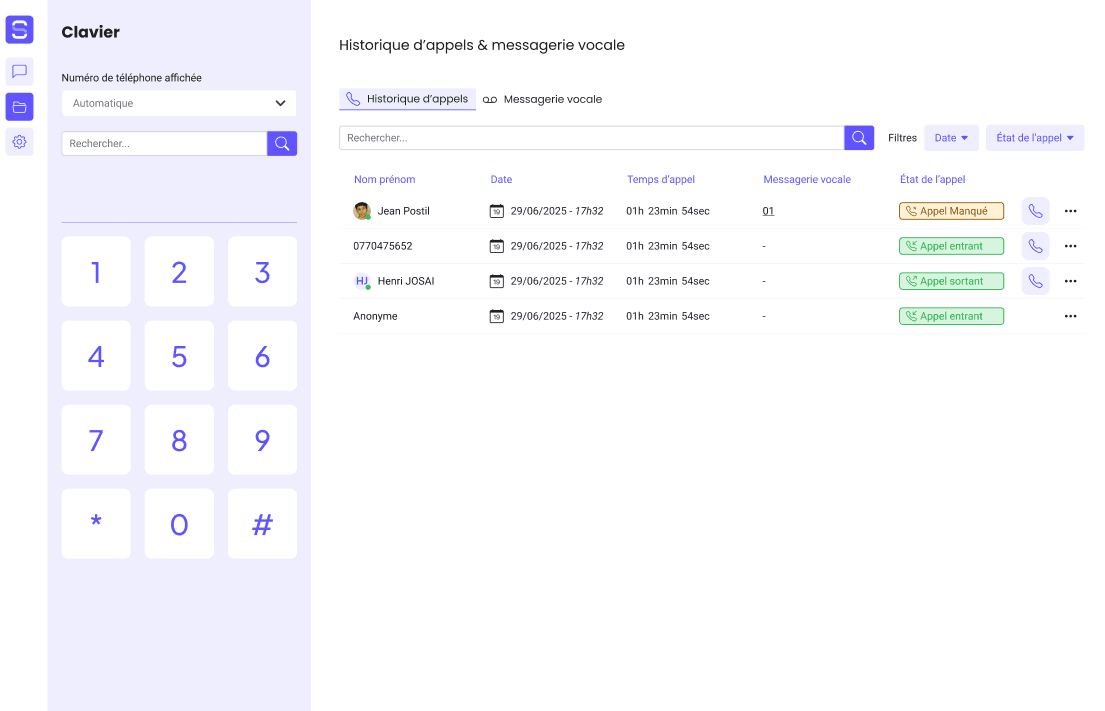
Task: Click the call icon next to Jean Postil
Action: pyautogui.click(x=1035, y=210)
